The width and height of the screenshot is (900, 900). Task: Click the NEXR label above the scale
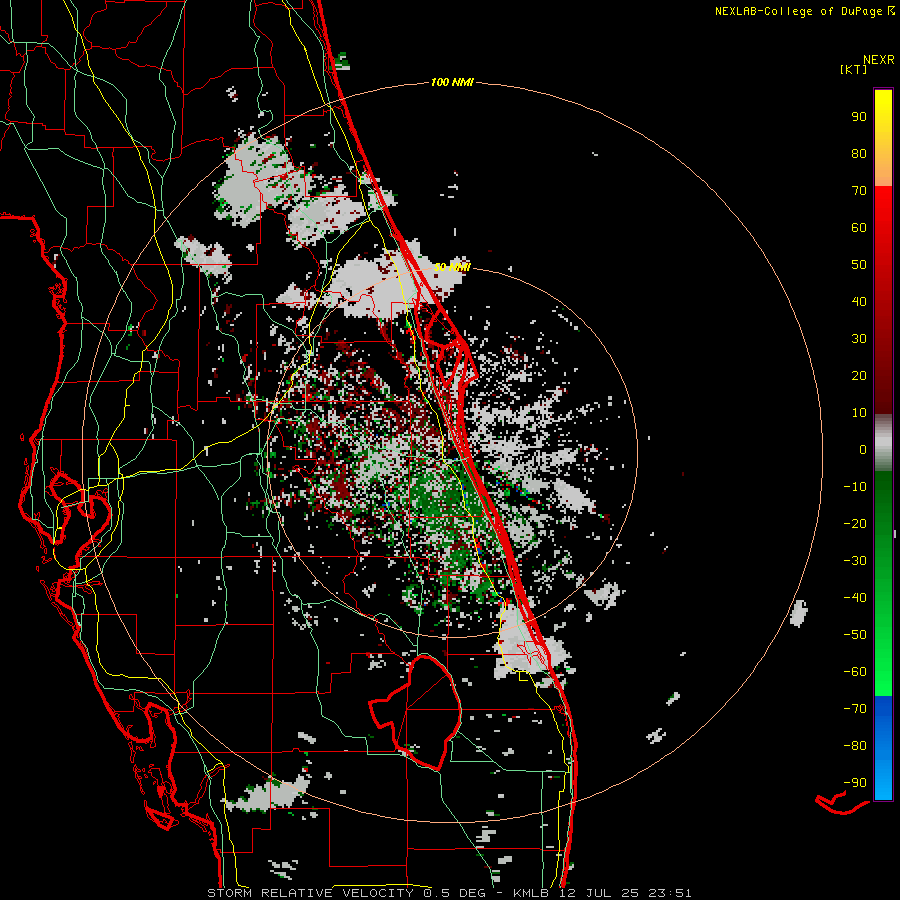pos(878,60)
